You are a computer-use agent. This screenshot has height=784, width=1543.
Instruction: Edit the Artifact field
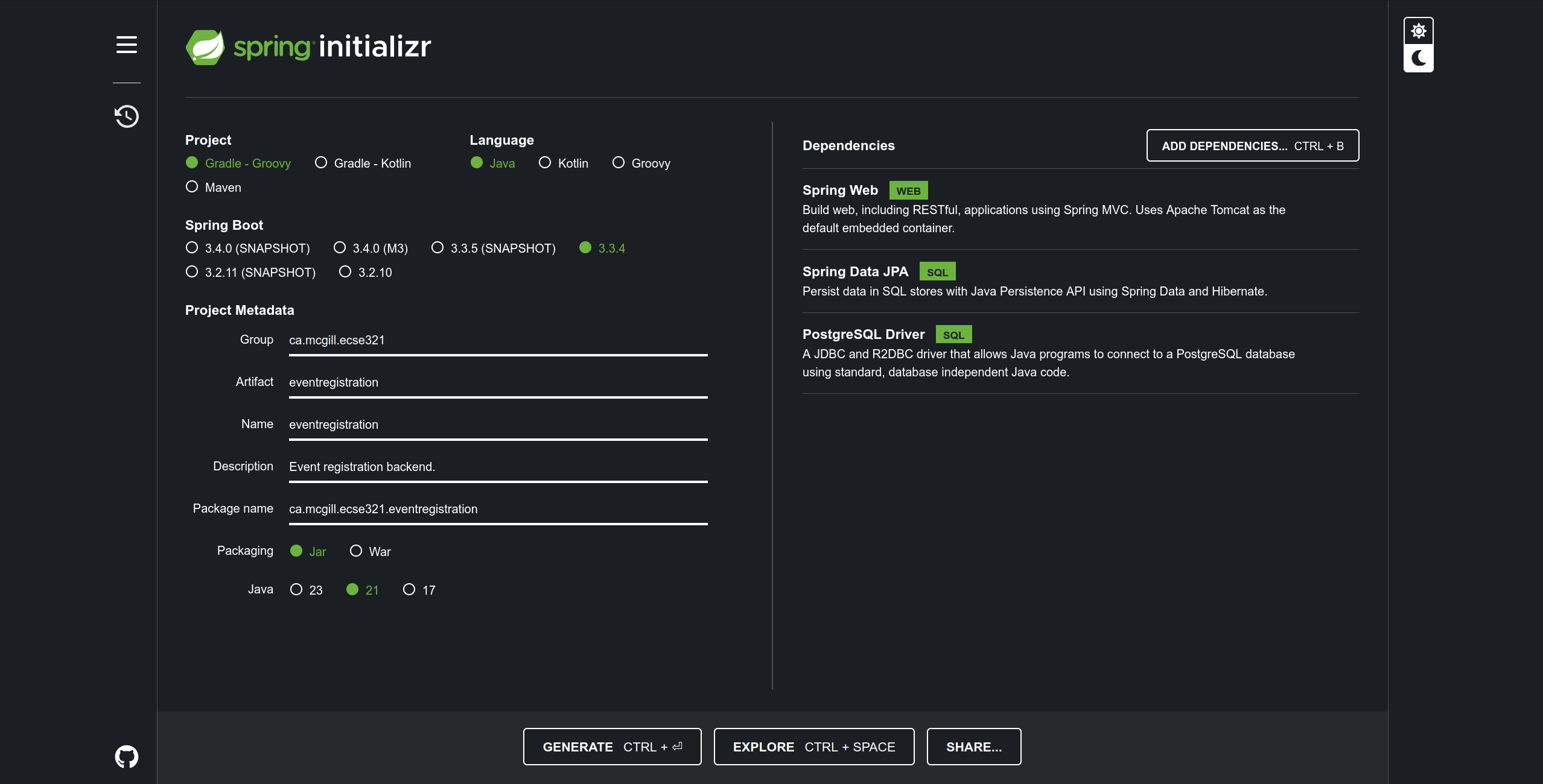(x=498, y=382)
